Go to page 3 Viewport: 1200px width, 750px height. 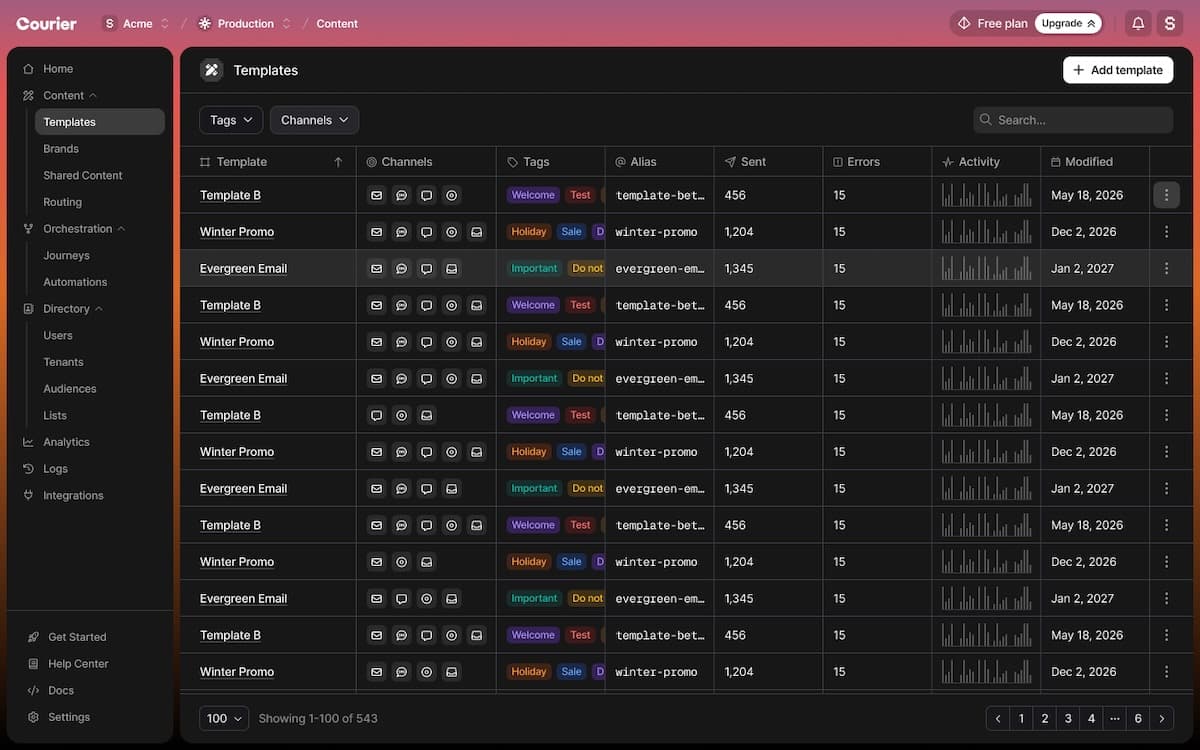point(1068,718)
